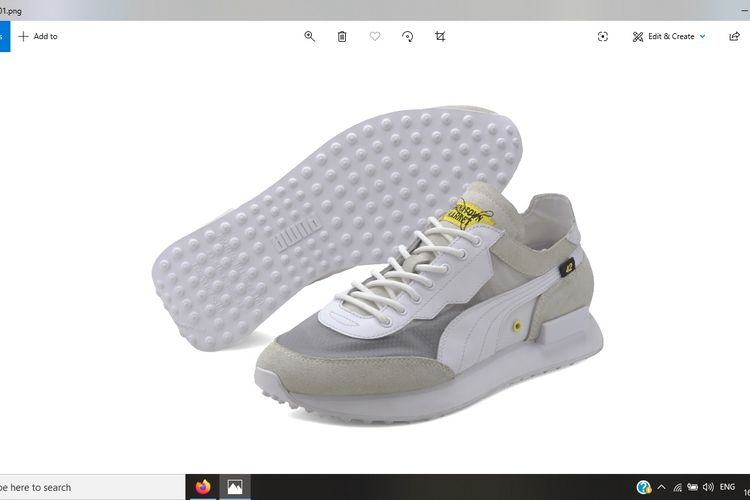Delete the photo with the trash icon
Screen dimensions: 750x500
click(342, 36)
